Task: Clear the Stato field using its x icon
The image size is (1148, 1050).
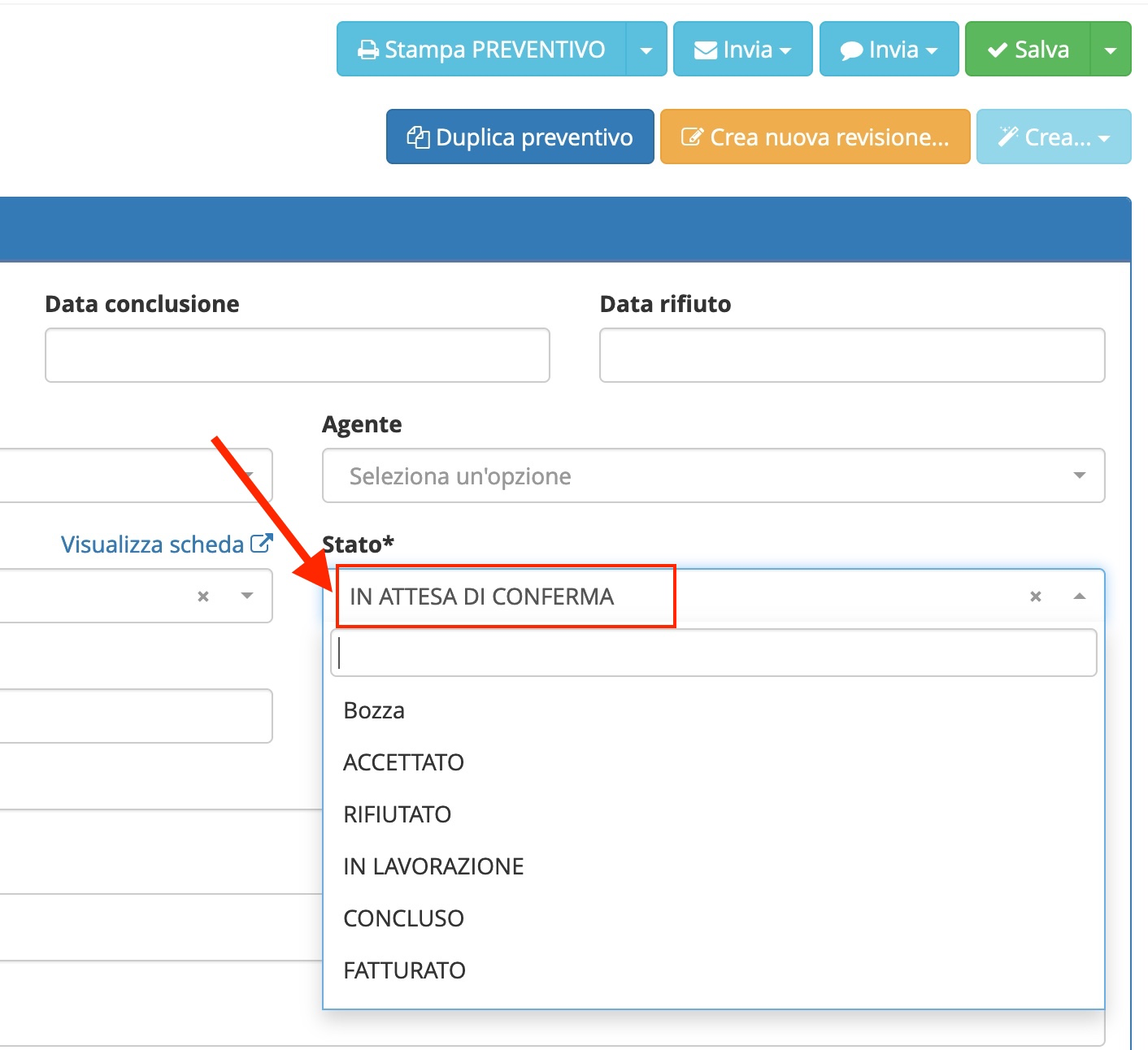Action: tap(1036, 596)
